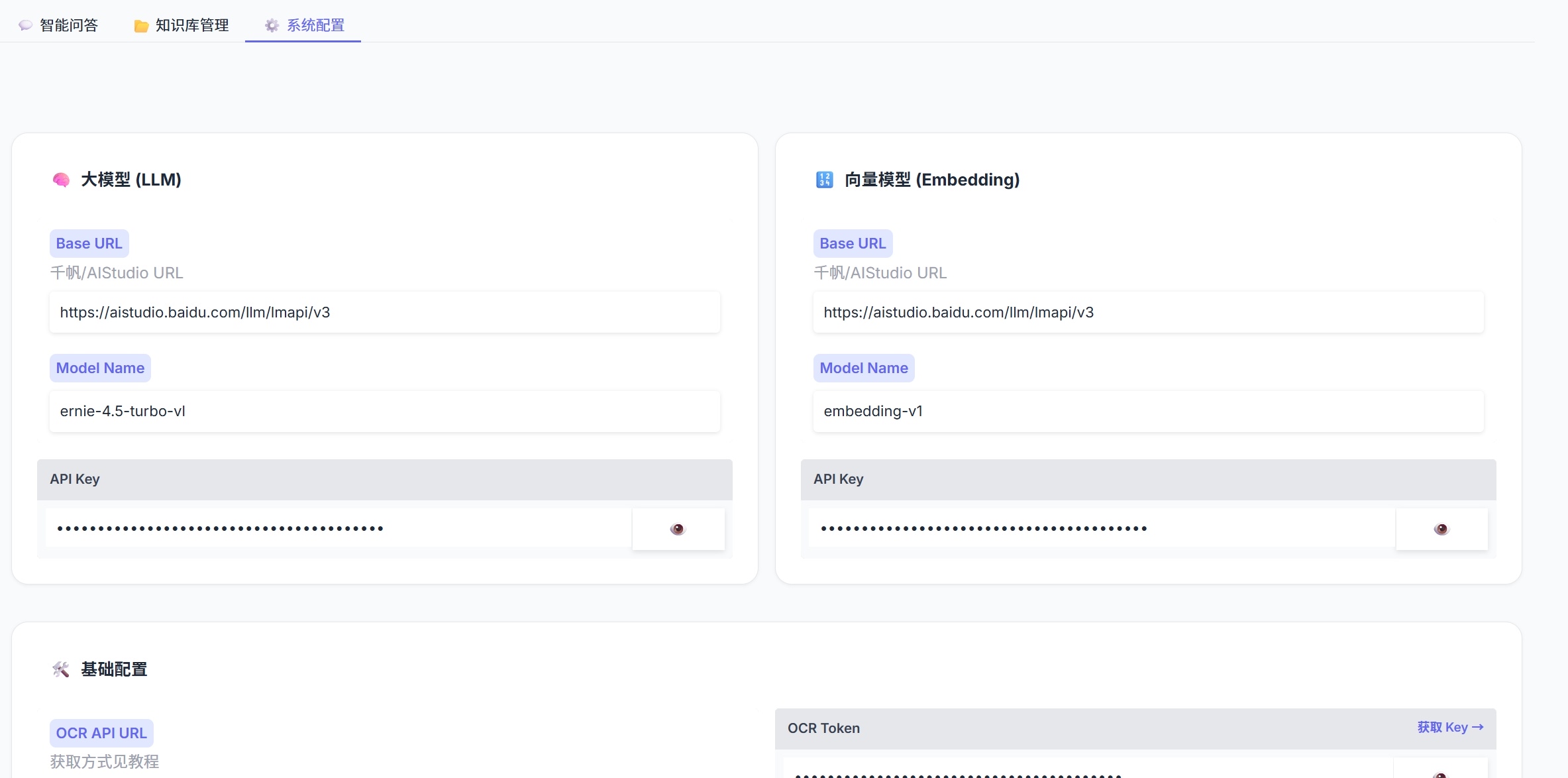Image resolution: width=1568 pixels, height=778 pixels.
Task: Click the folder icon on 知识库管理 tab
Action: point(141,26)
